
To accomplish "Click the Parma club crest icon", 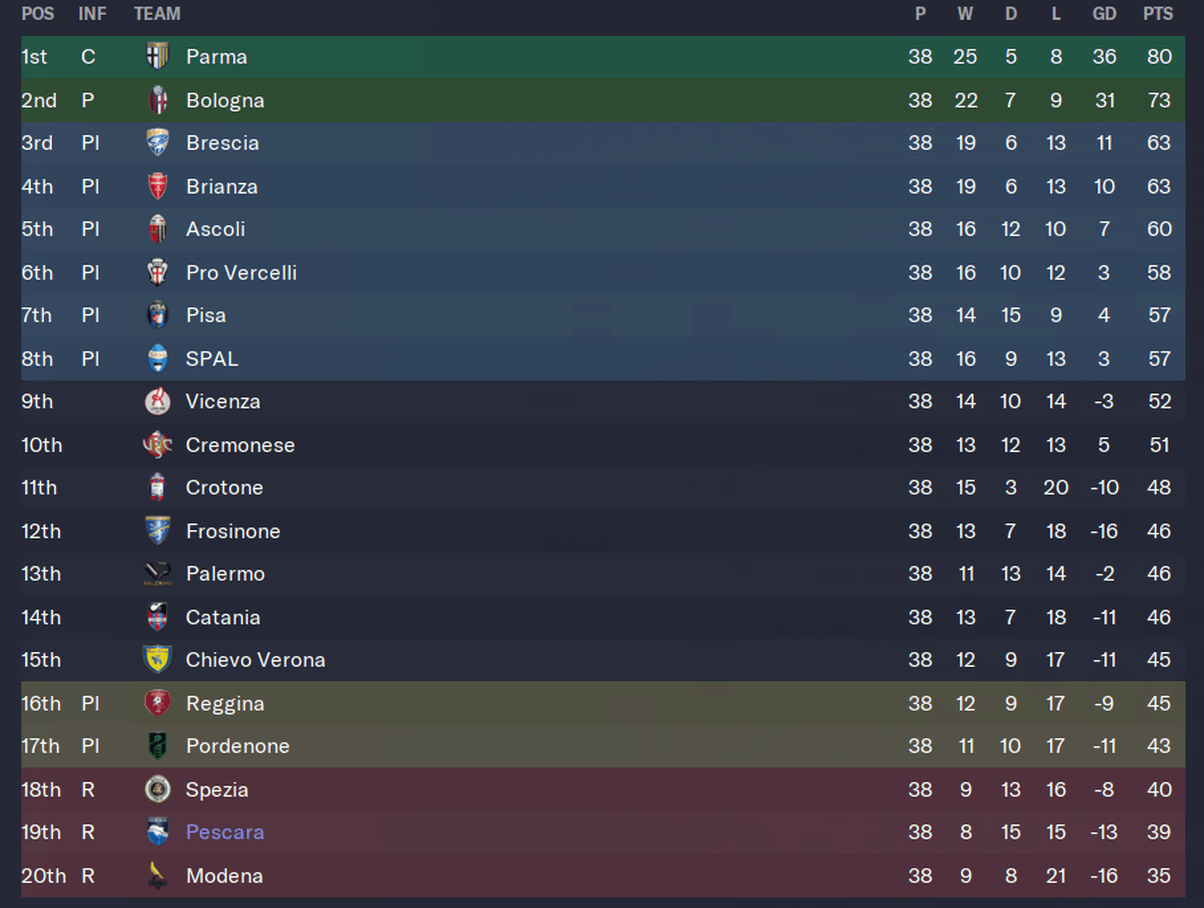I will coord(157,57).
